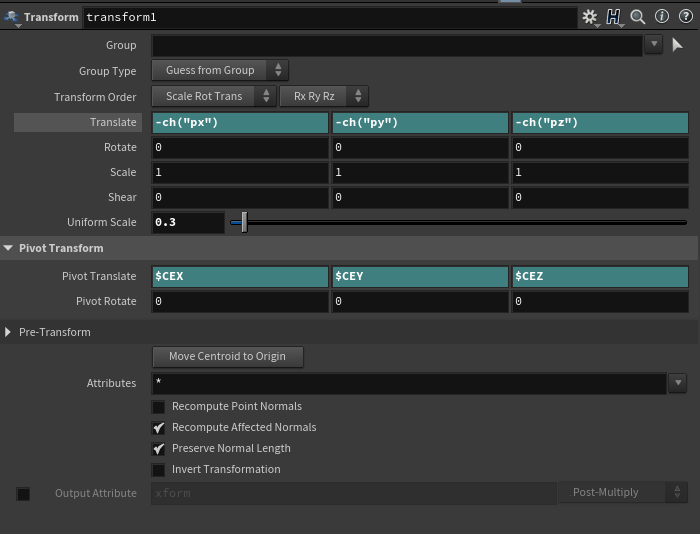Click the Pivot Rotate X field
The image size is (700, 534).
(240, 302)
